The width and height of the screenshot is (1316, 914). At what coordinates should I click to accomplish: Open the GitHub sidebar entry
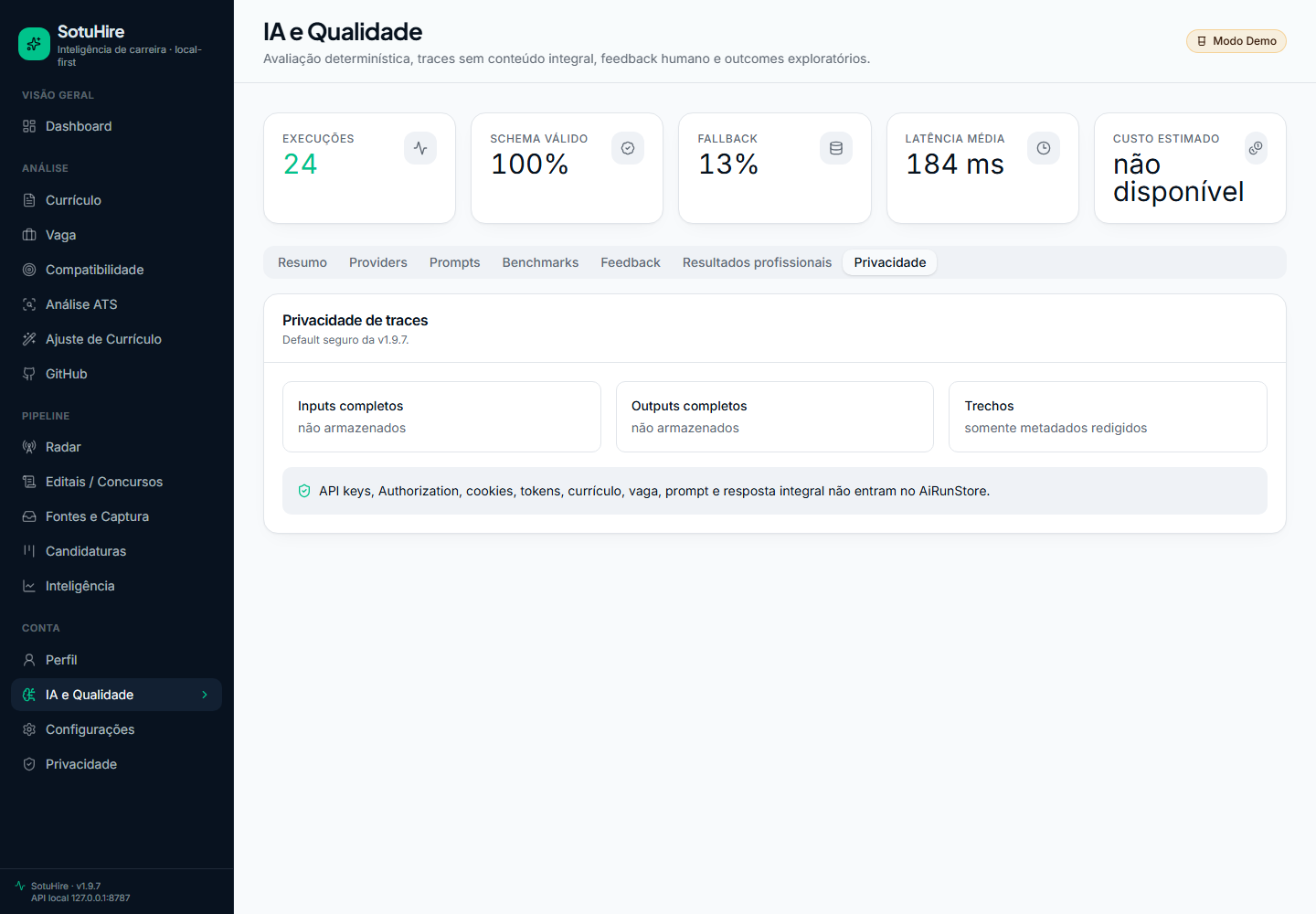point(116,374)
